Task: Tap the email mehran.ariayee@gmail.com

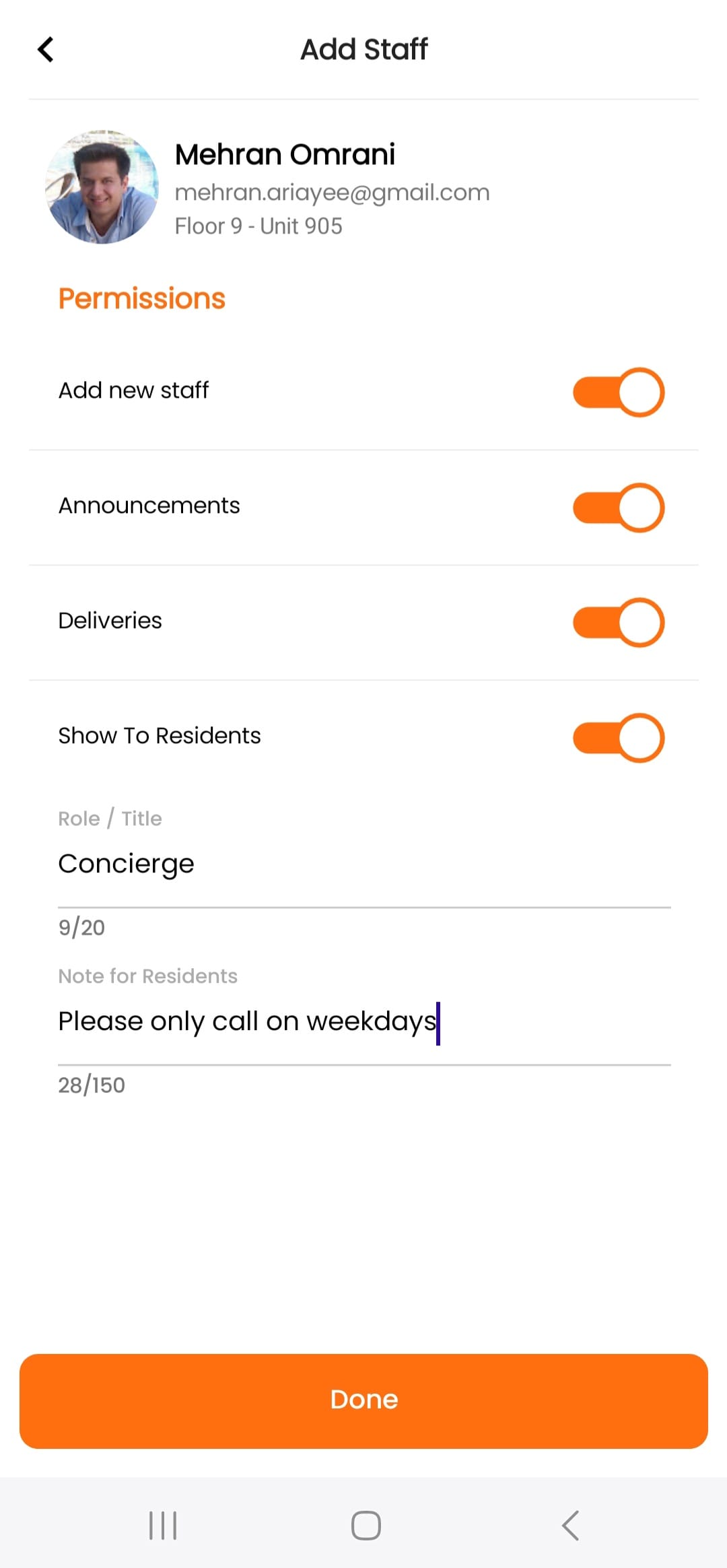Action: (332, 193)
